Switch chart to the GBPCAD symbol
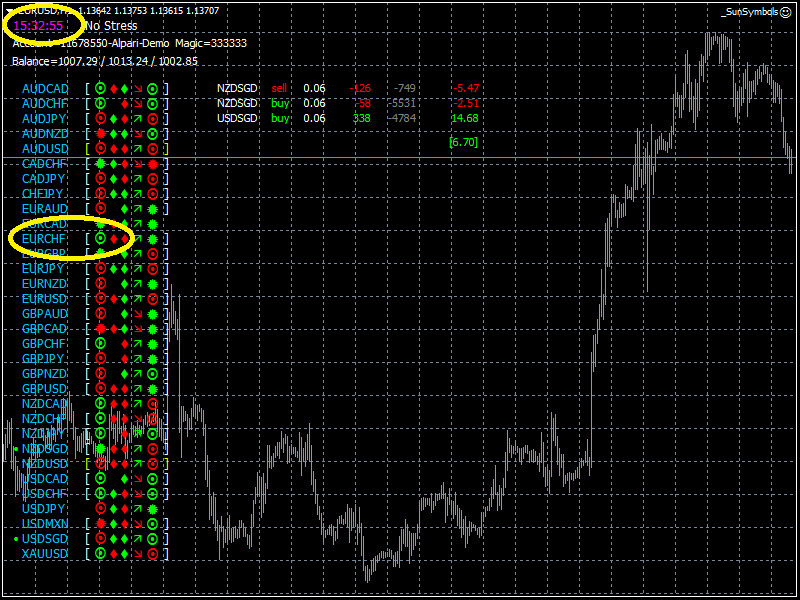 [x=45, y=328]
